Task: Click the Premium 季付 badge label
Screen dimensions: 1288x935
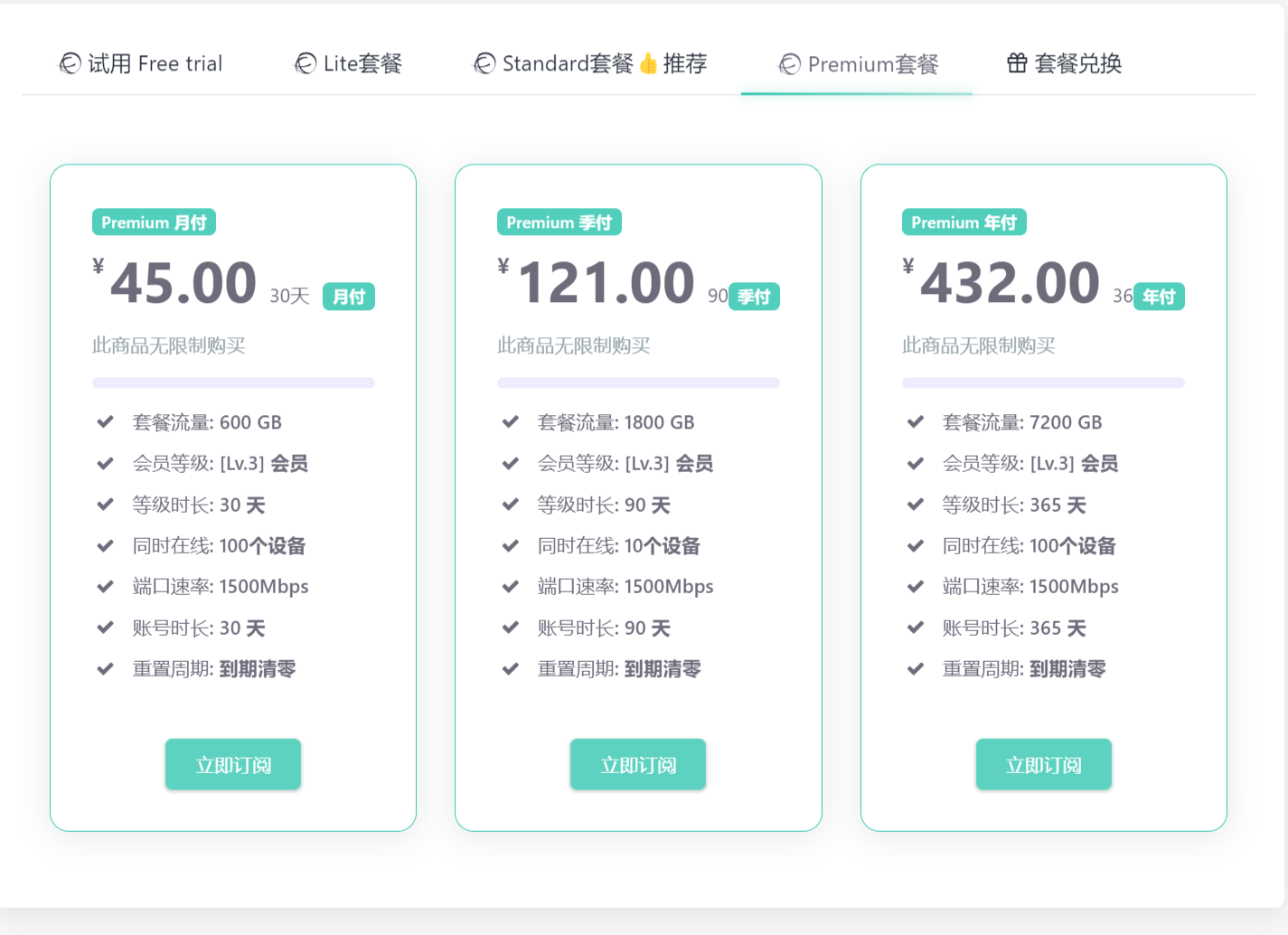Action: click(x=559, y=222)
